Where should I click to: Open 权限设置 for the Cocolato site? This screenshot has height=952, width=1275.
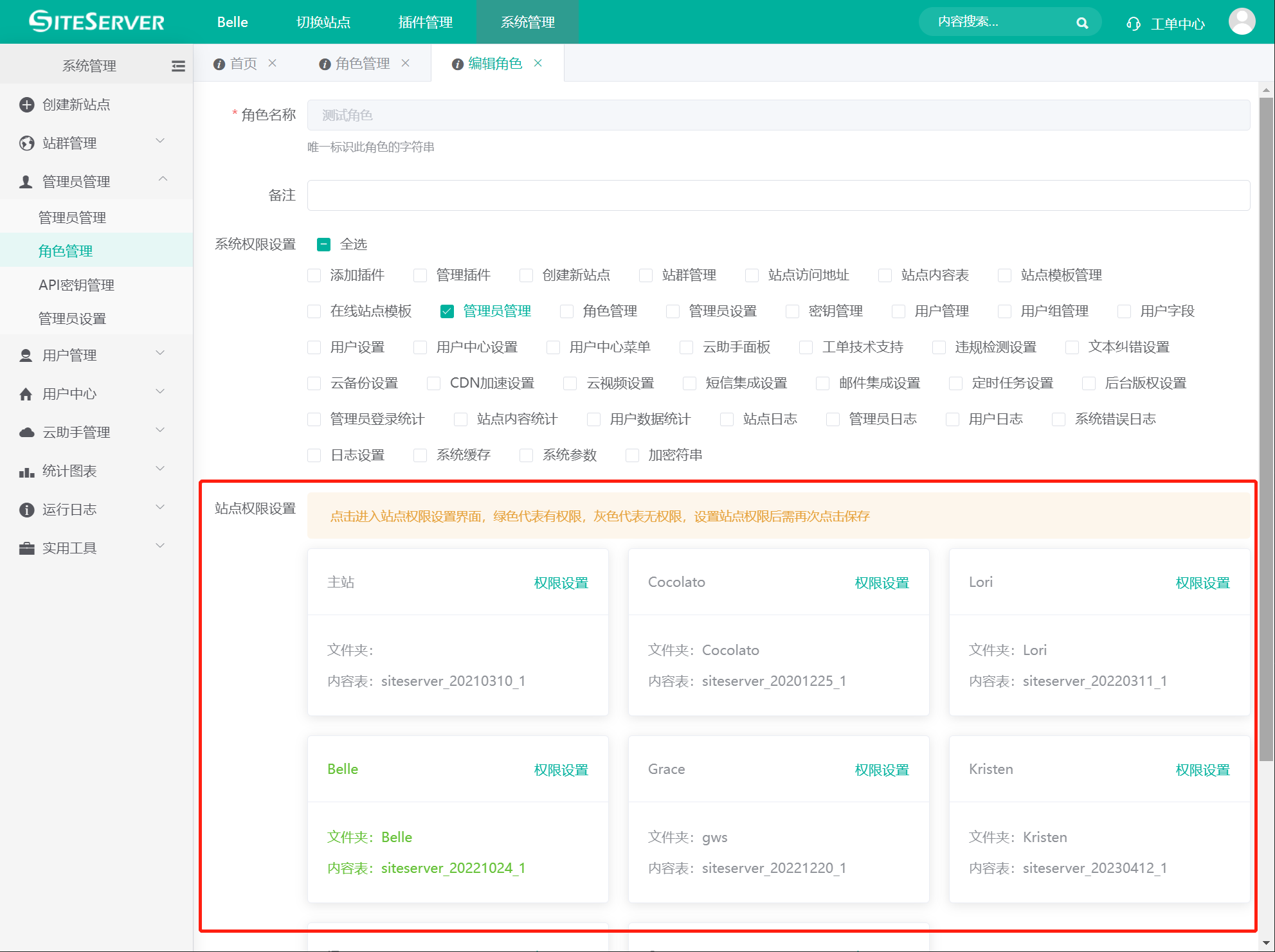click(x=882, y=583)
